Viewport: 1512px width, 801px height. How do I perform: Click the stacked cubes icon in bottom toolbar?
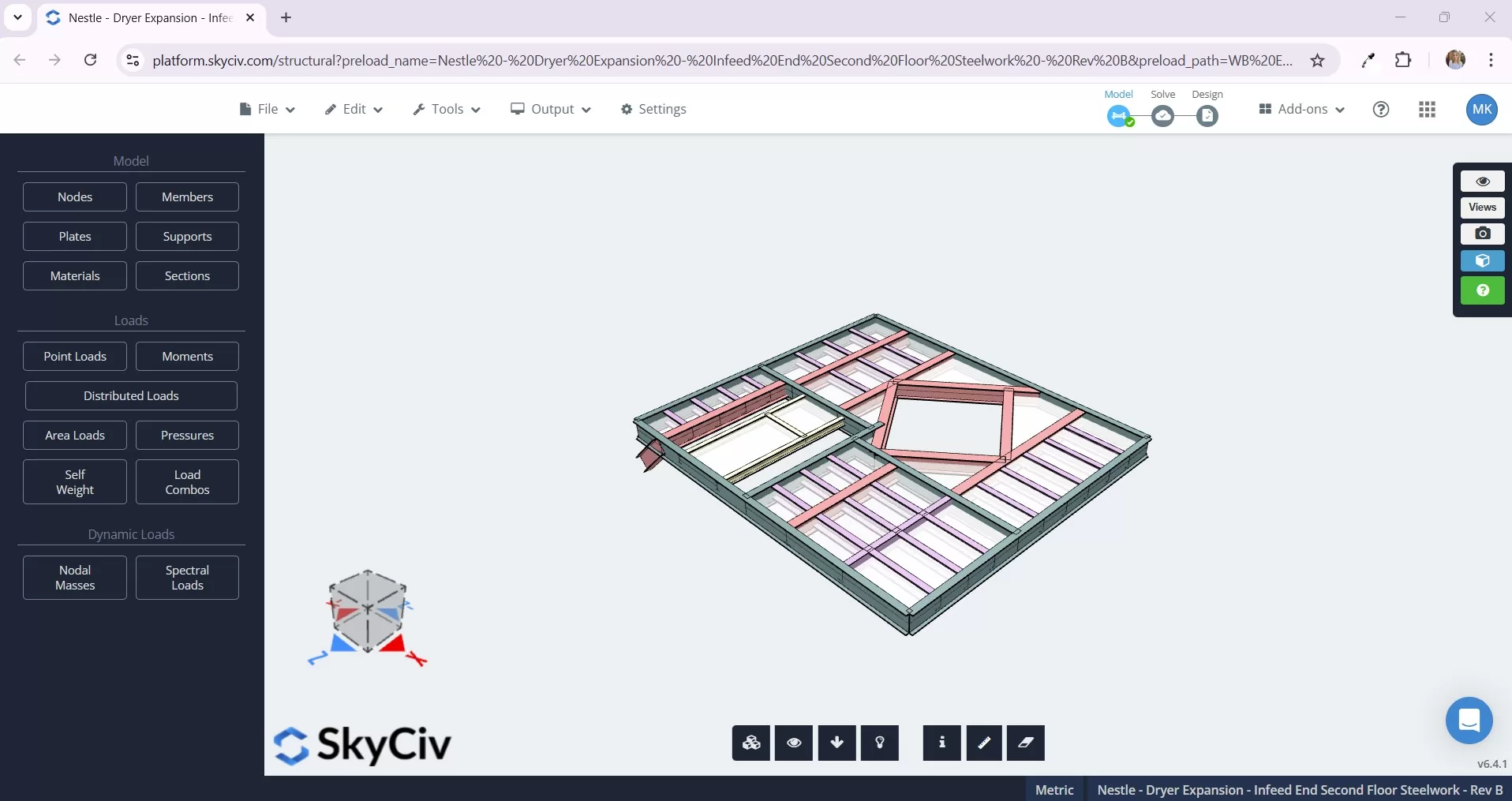(x=750, y=743)
